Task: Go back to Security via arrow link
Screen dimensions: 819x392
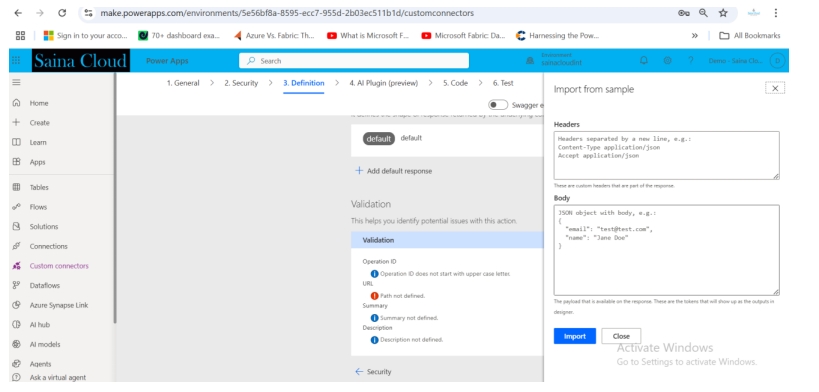Action: pyautogui.click(x=373, y=372)
